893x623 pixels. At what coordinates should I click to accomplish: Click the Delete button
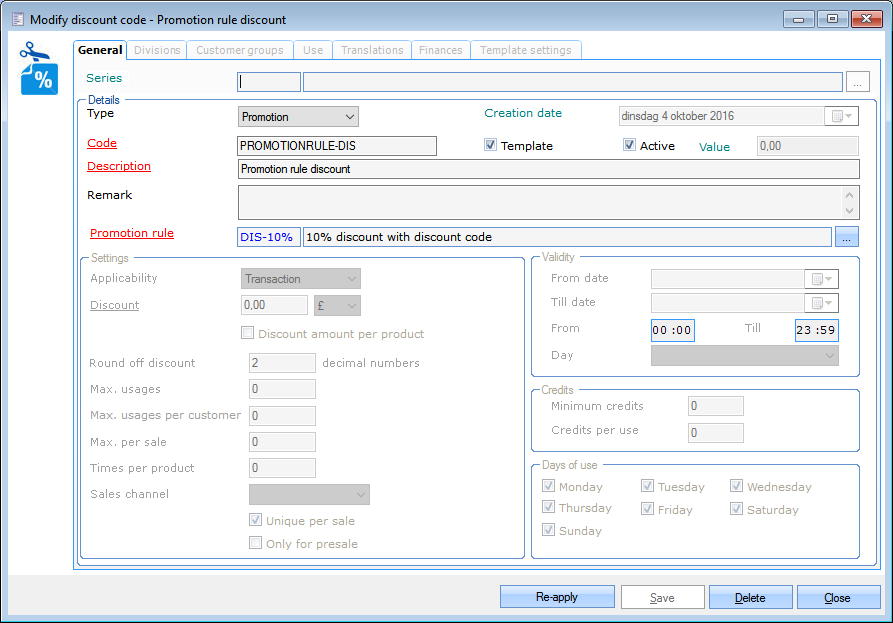(x=750, y=597)
